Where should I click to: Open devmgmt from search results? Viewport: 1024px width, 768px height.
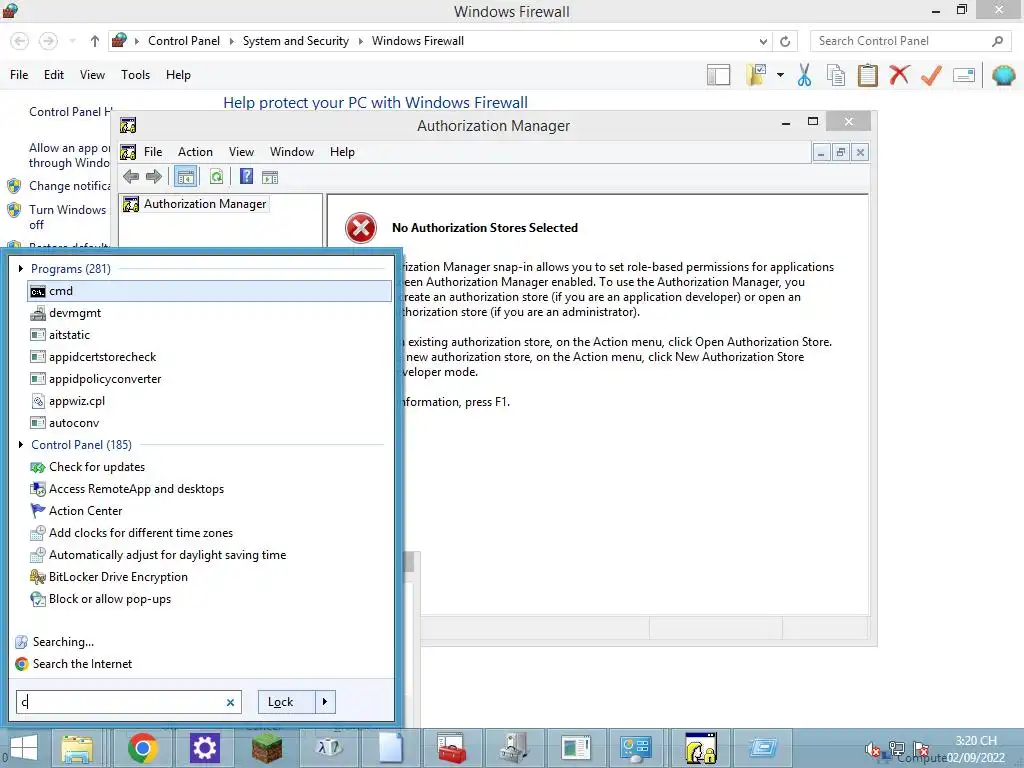tap(210, 313)
